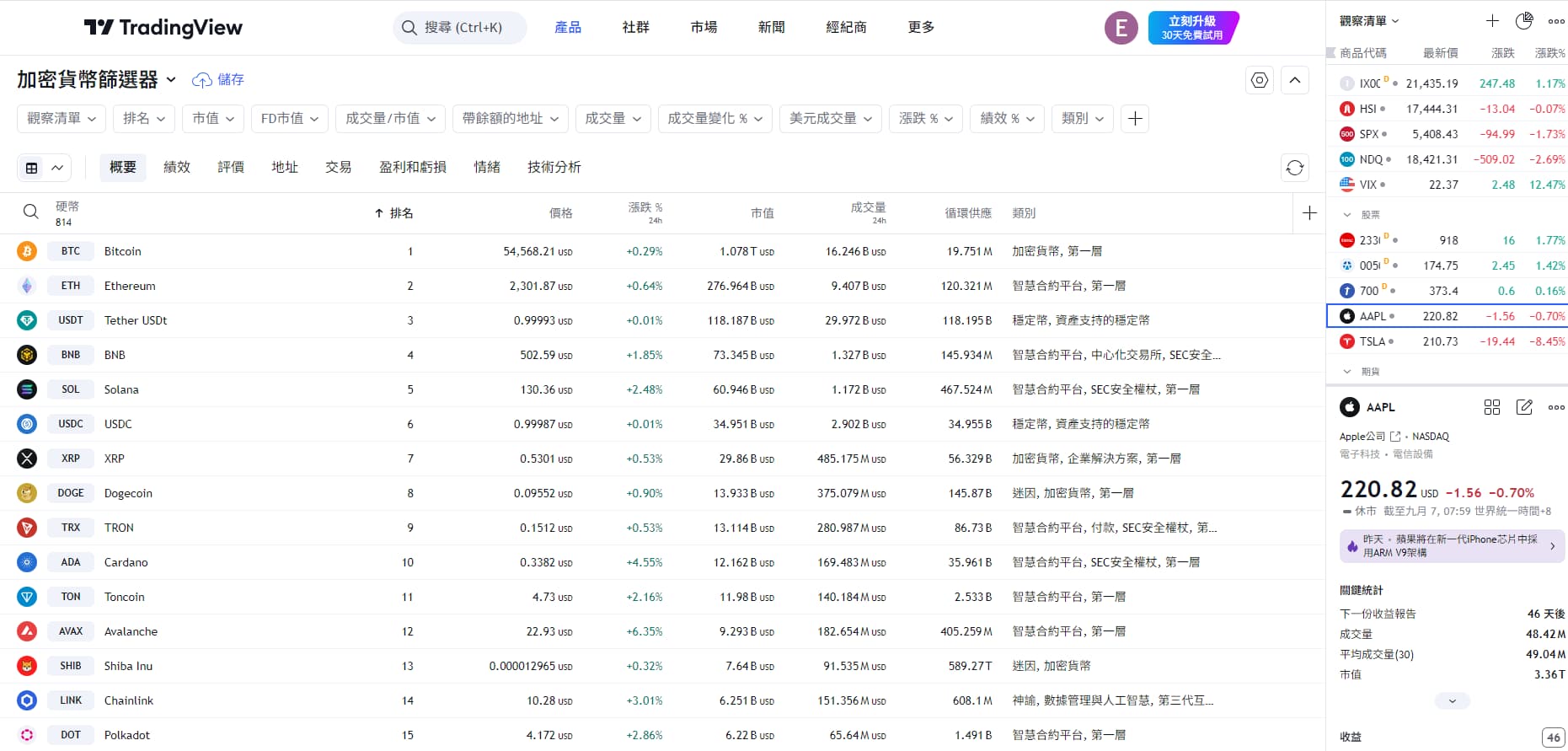Screen dimensions: 1568x751
Task: Click the 立刻升級 upgrade button
Action: (1192, 28)
